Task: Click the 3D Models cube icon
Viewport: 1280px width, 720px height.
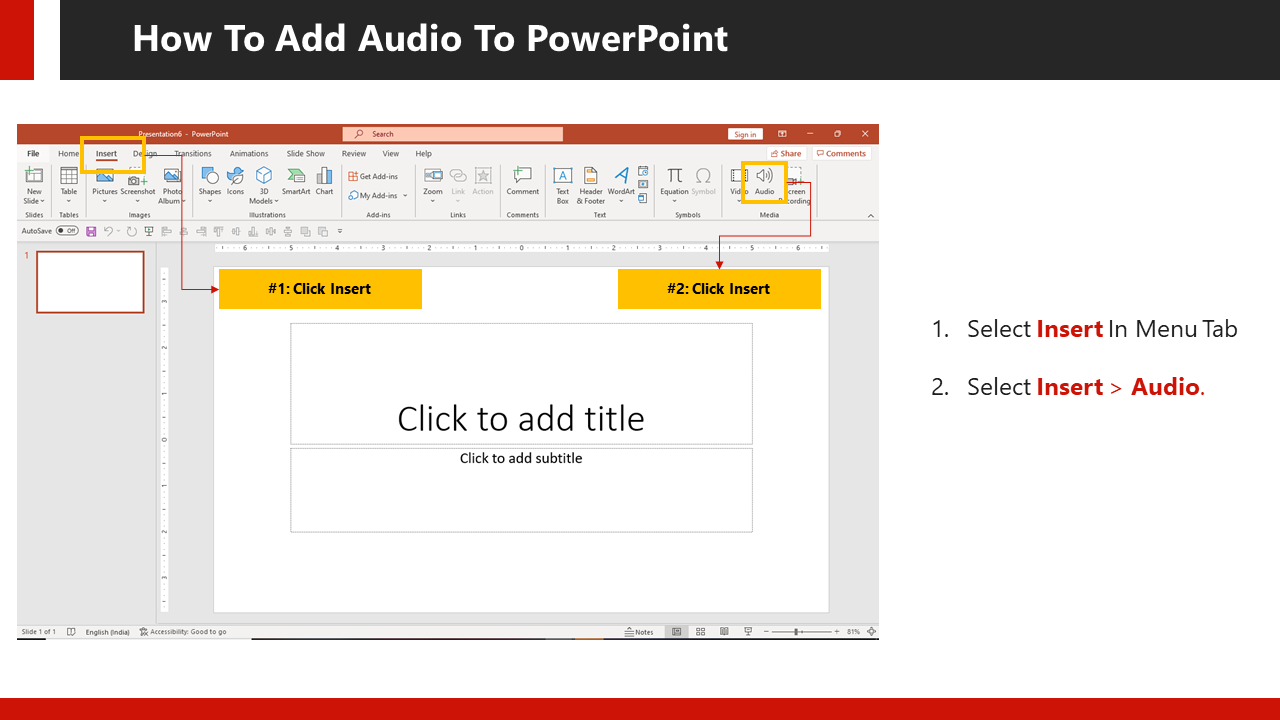Action: [264, 175]
